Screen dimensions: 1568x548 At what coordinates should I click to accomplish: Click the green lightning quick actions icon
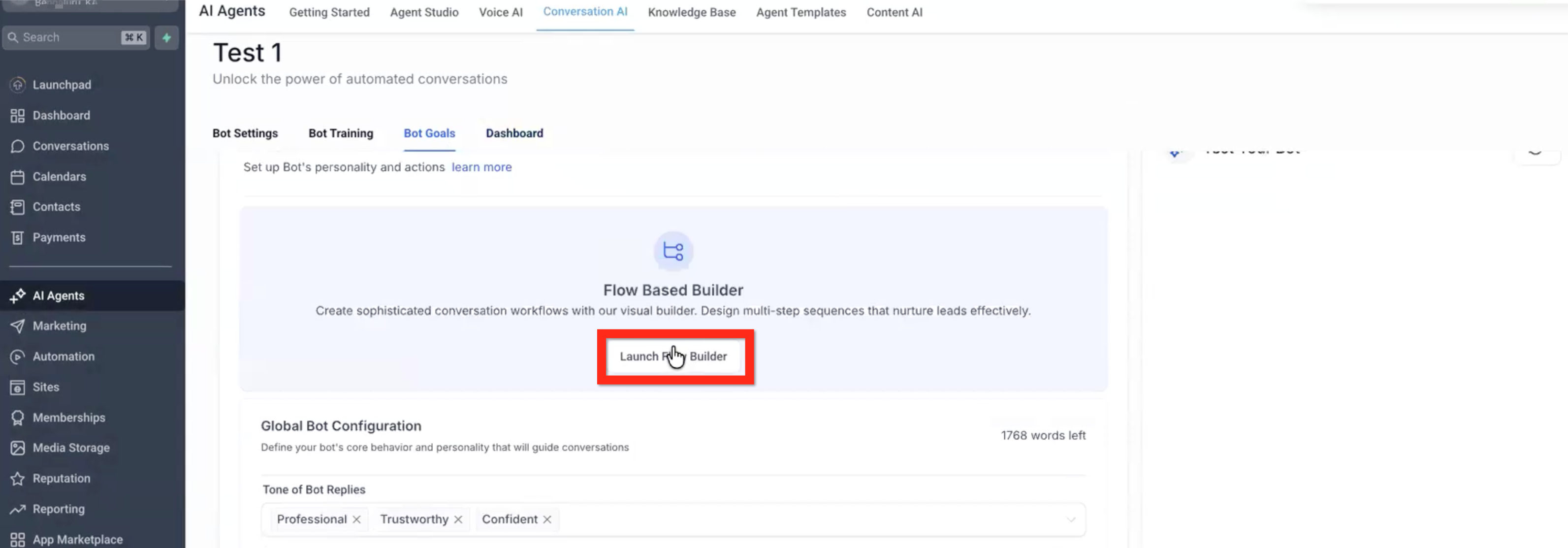click(x=166, y=38)
